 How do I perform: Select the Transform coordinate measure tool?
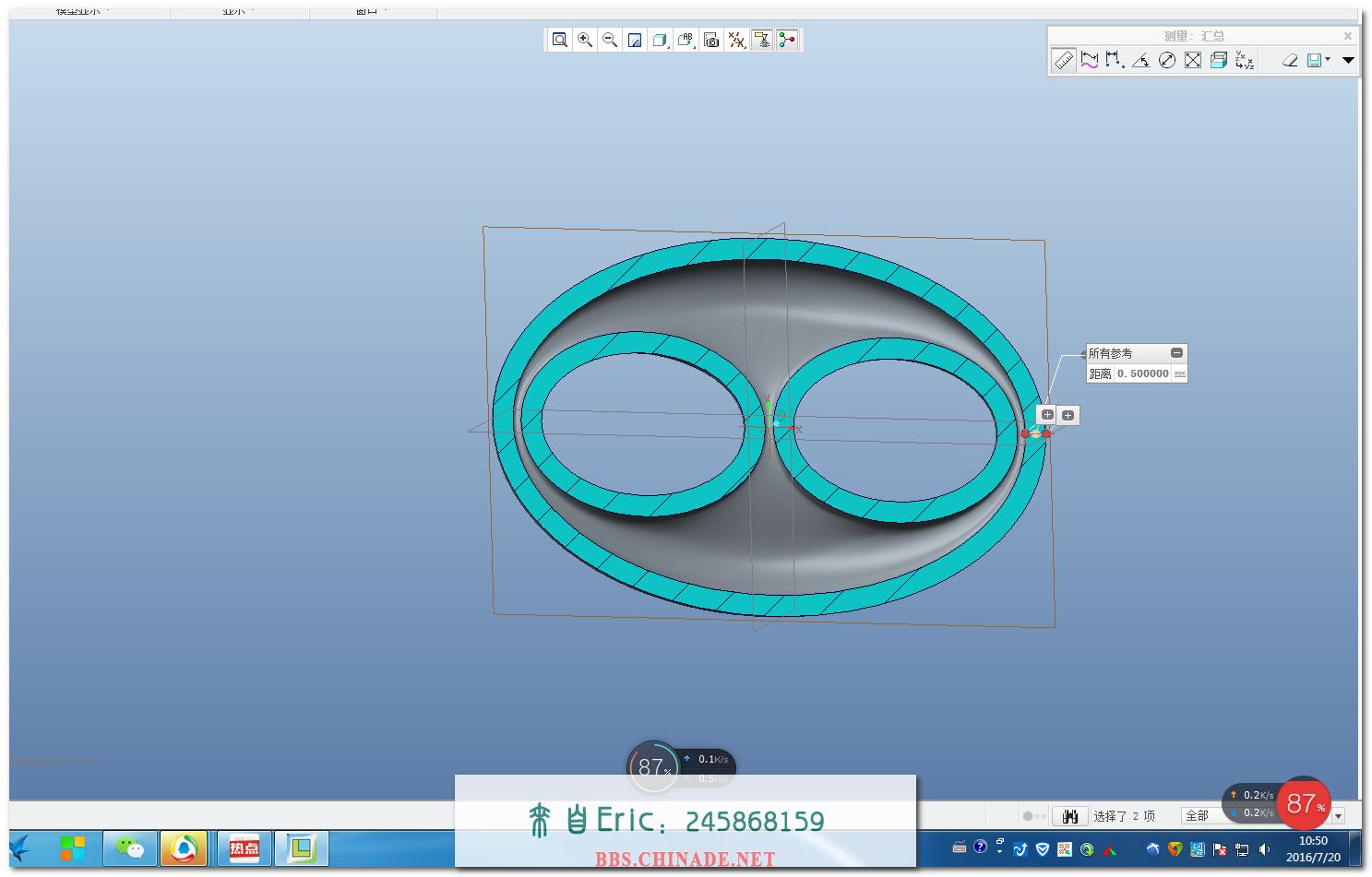click(1245, 60)
